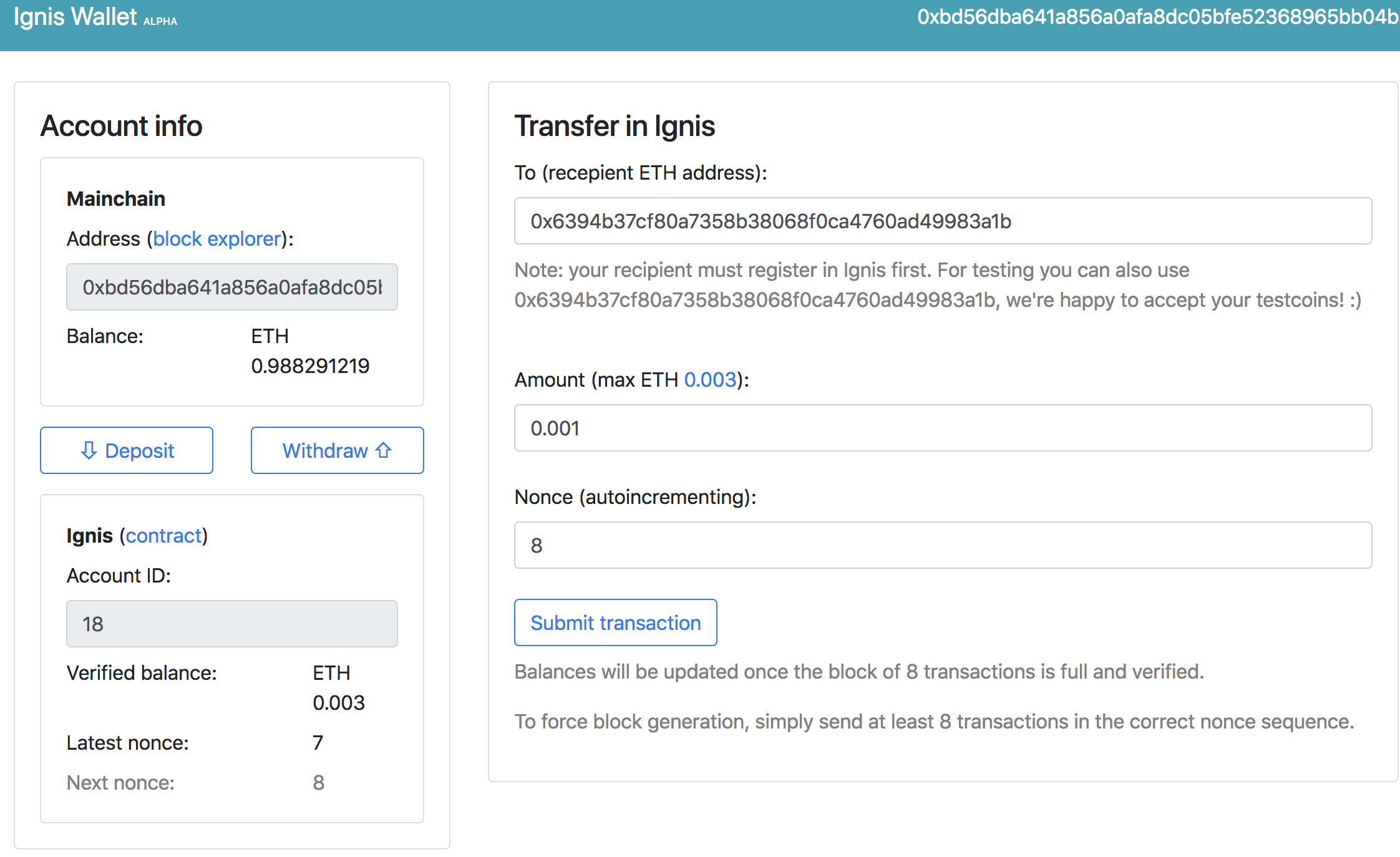1400x857 pixels.
Task: Select the Account ID field
Action: click(x=232, y=624)
